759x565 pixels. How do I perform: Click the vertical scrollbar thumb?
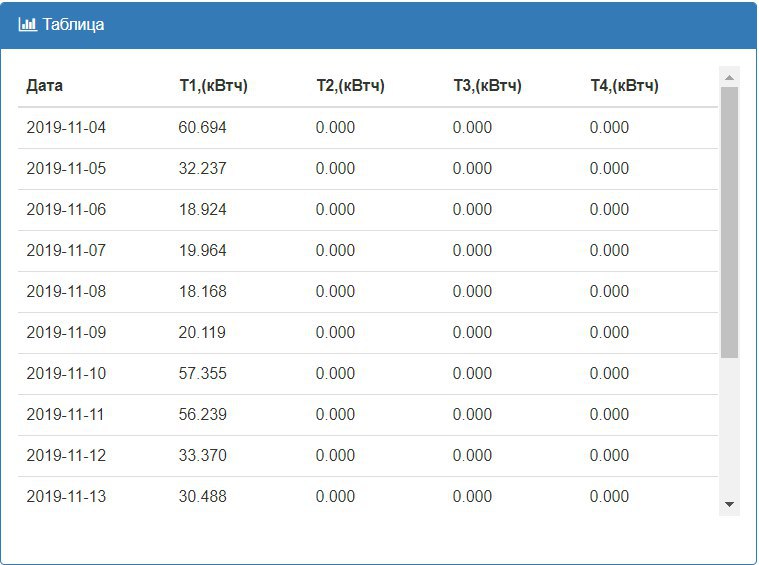tap(729, 223)
